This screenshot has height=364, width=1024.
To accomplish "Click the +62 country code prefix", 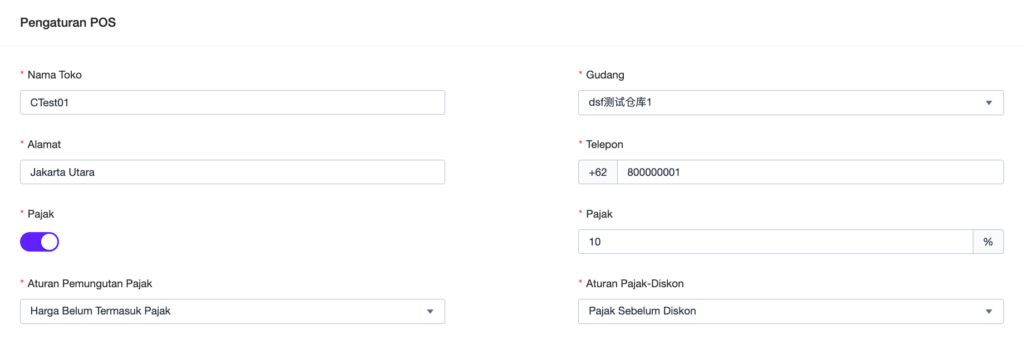I will 598,173.
